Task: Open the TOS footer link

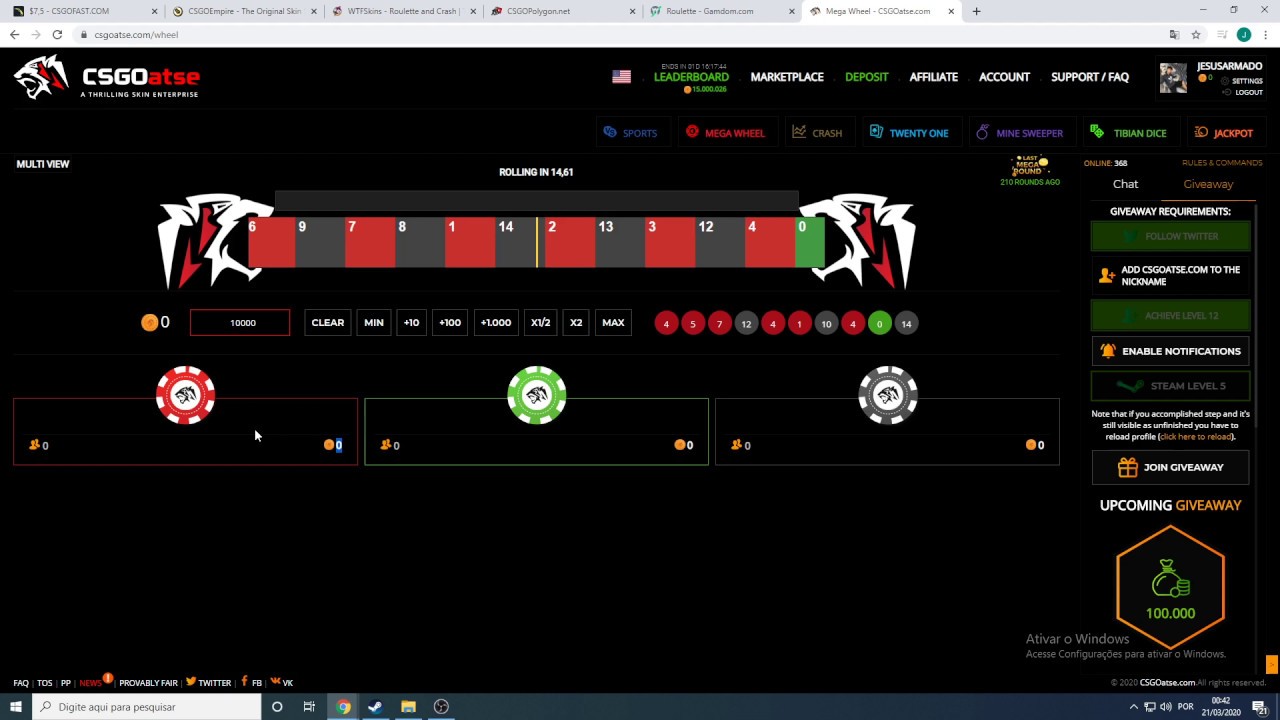Action: point(44,683)
